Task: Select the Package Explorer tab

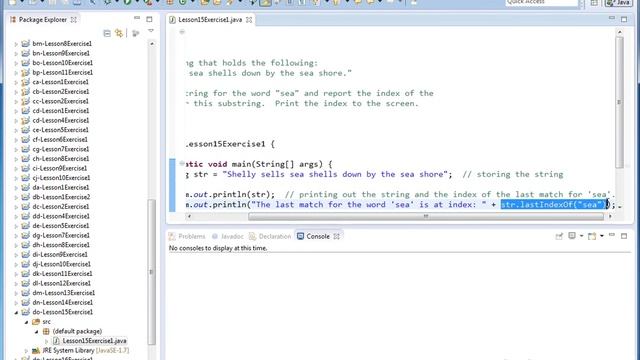Action: pos(42,20)
